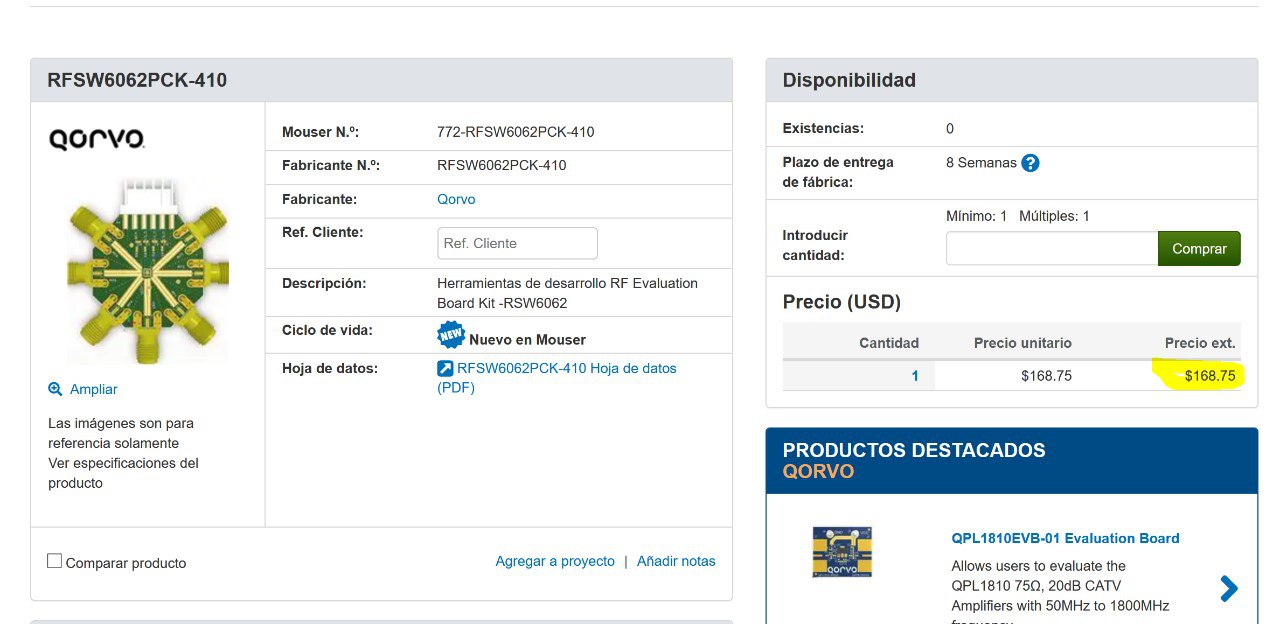Focus the Ref. Cliente text field
The image size is (1280, 624).
pyautogui.click(x=517, y=243)
